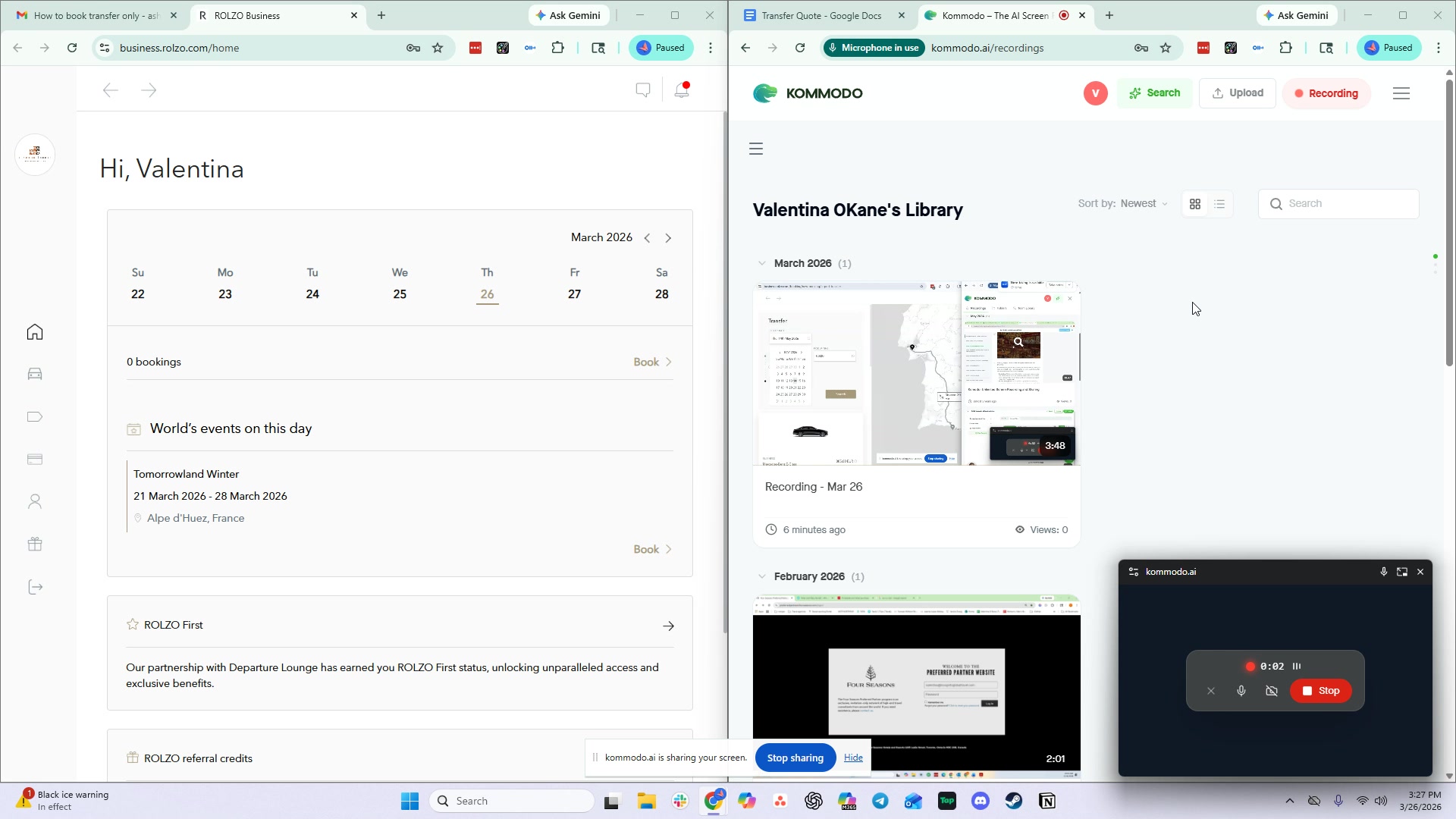Image resolution: width=1456 pixels, height=819 pixels.
Task: Open the car icon in ROLZO sidebar
Action: coord(35,374)
